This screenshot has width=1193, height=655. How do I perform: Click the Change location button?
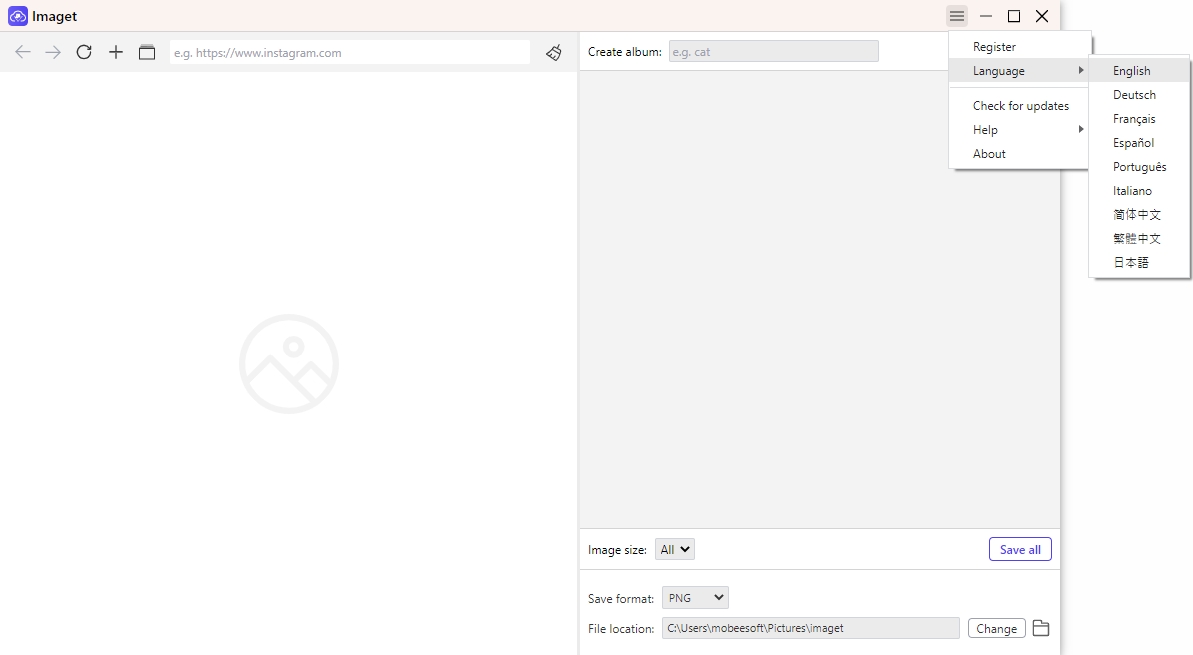997,628
